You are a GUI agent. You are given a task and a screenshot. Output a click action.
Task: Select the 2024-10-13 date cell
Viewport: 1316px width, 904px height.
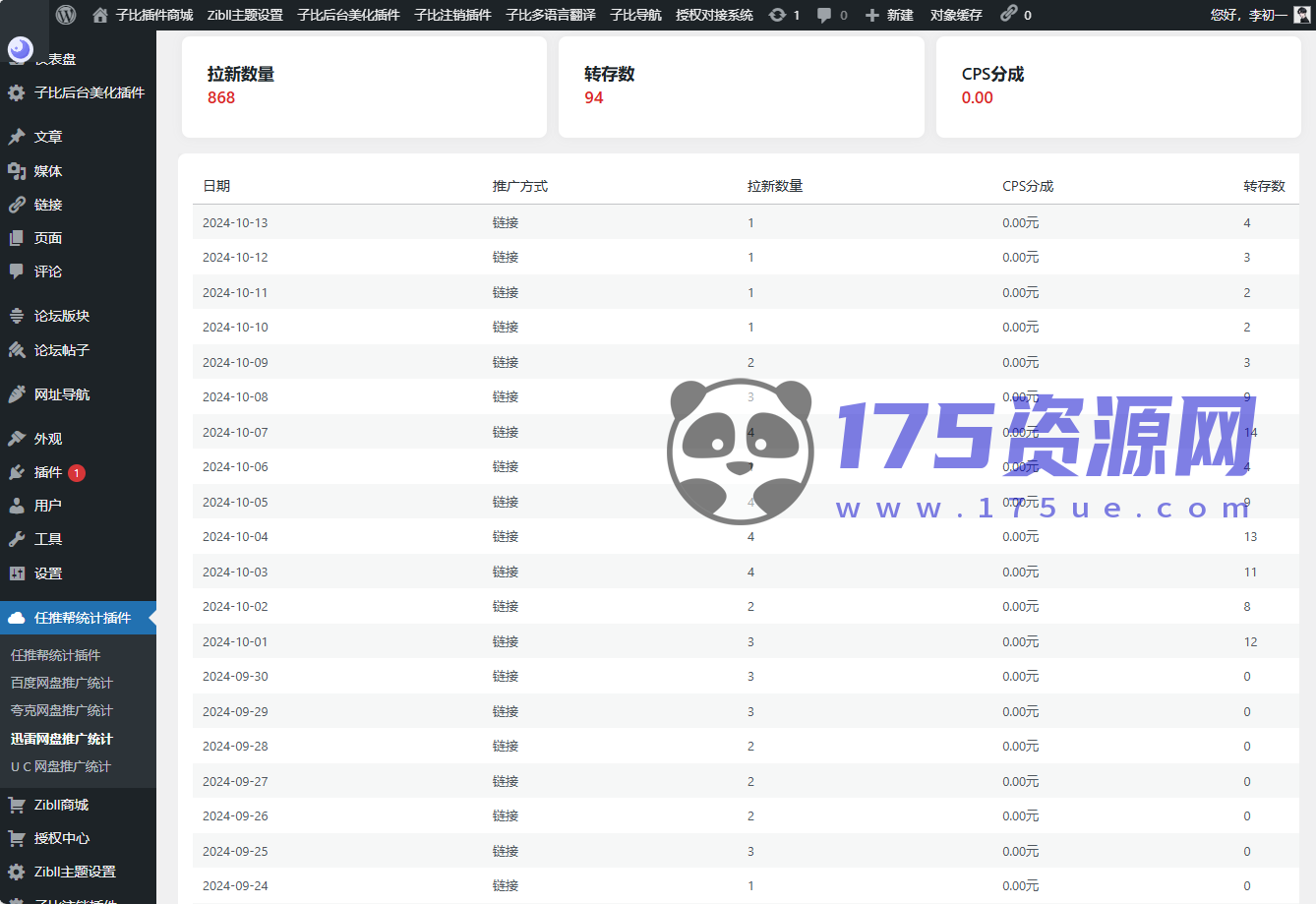235,223
